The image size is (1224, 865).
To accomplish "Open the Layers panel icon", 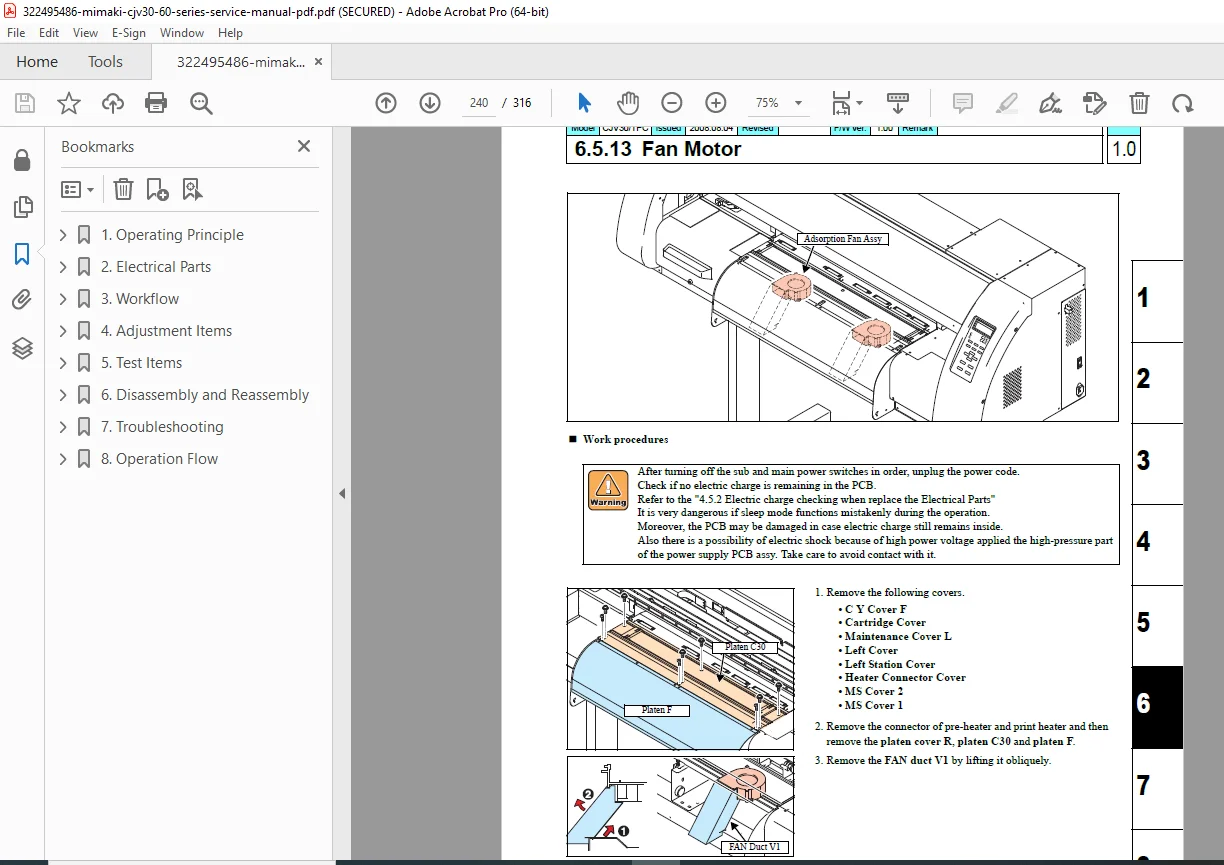I will (22, 347).
